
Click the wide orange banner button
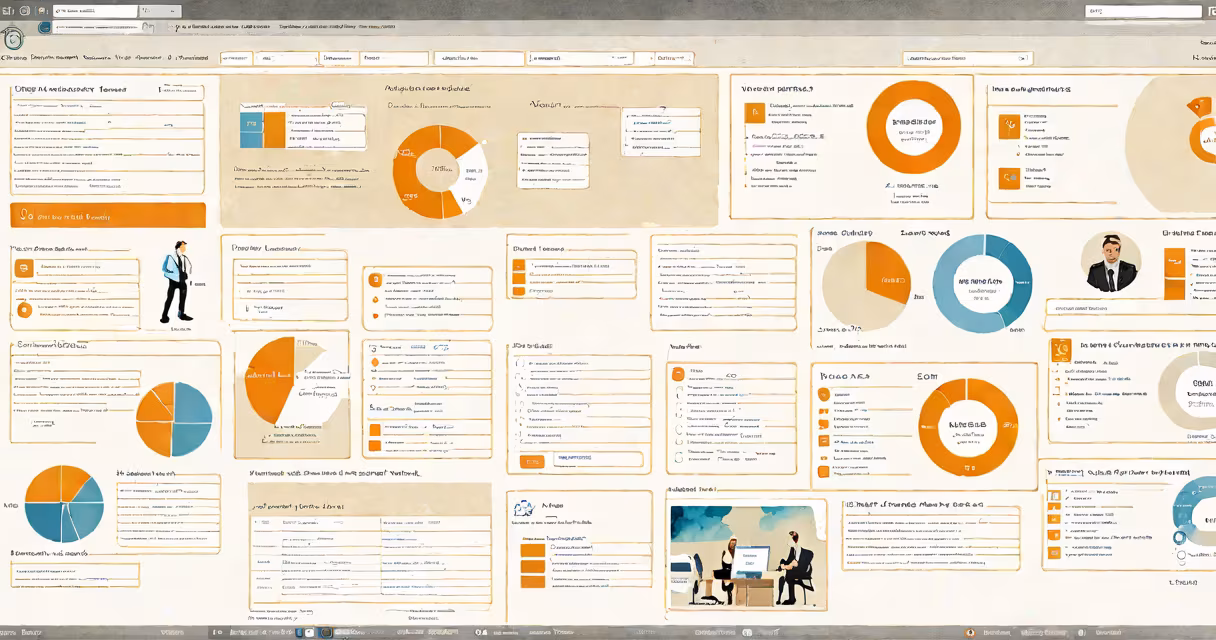tap(108, 215)
